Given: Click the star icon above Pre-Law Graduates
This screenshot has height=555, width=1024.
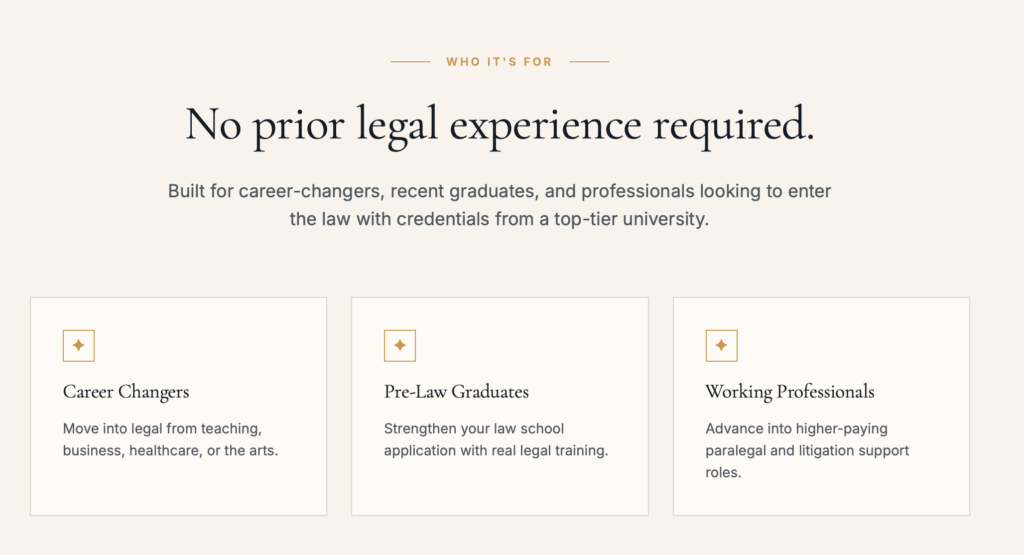Looking at the screenshot, I should (x=400, y=345).
